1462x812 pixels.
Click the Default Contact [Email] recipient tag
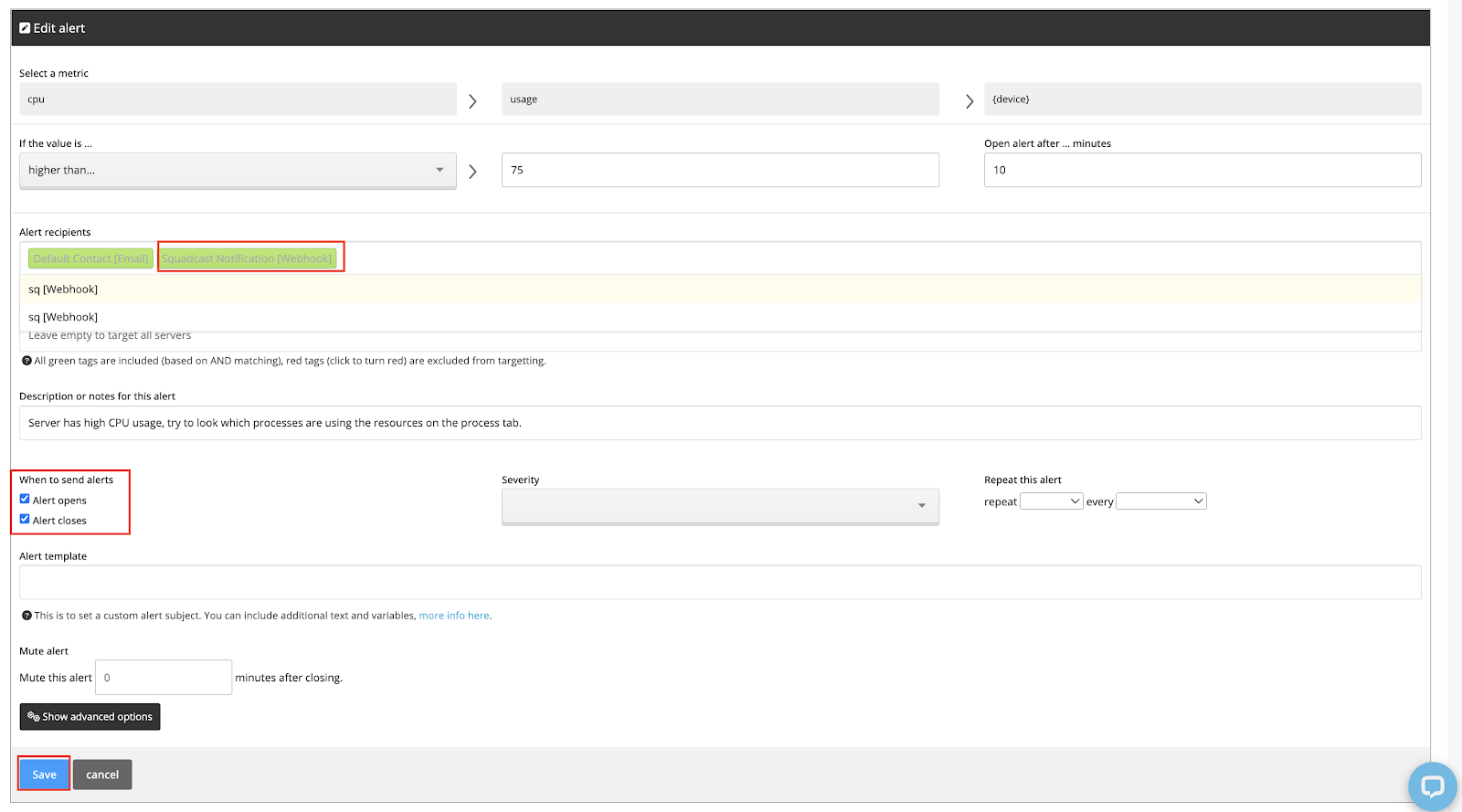90,258
